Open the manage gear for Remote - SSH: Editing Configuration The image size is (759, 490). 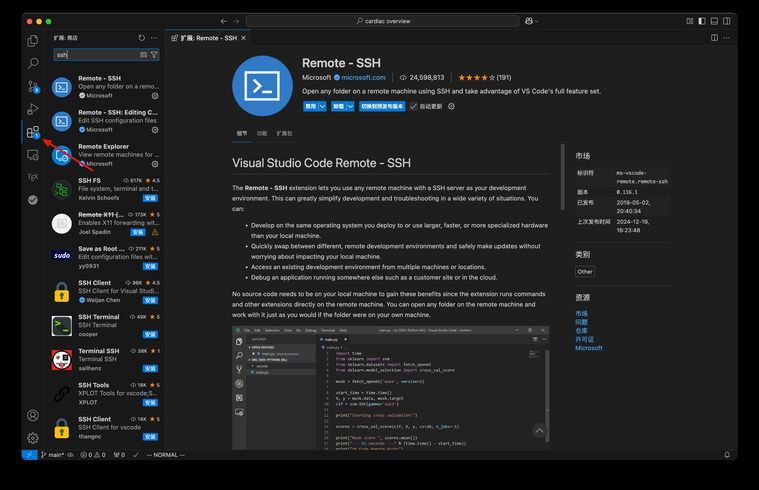(155, 130)
